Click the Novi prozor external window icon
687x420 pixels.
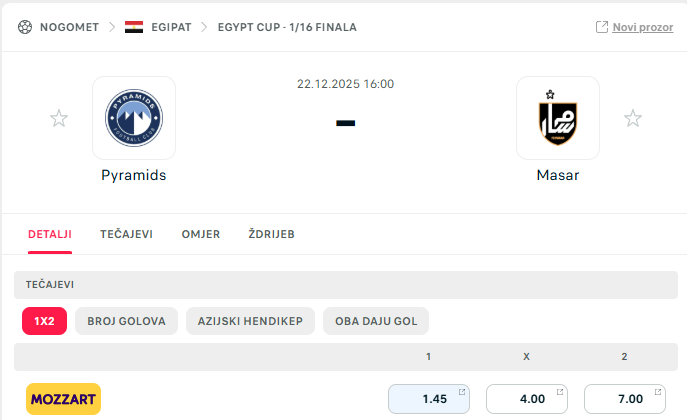pyautogui.click(x=602, y=27)
